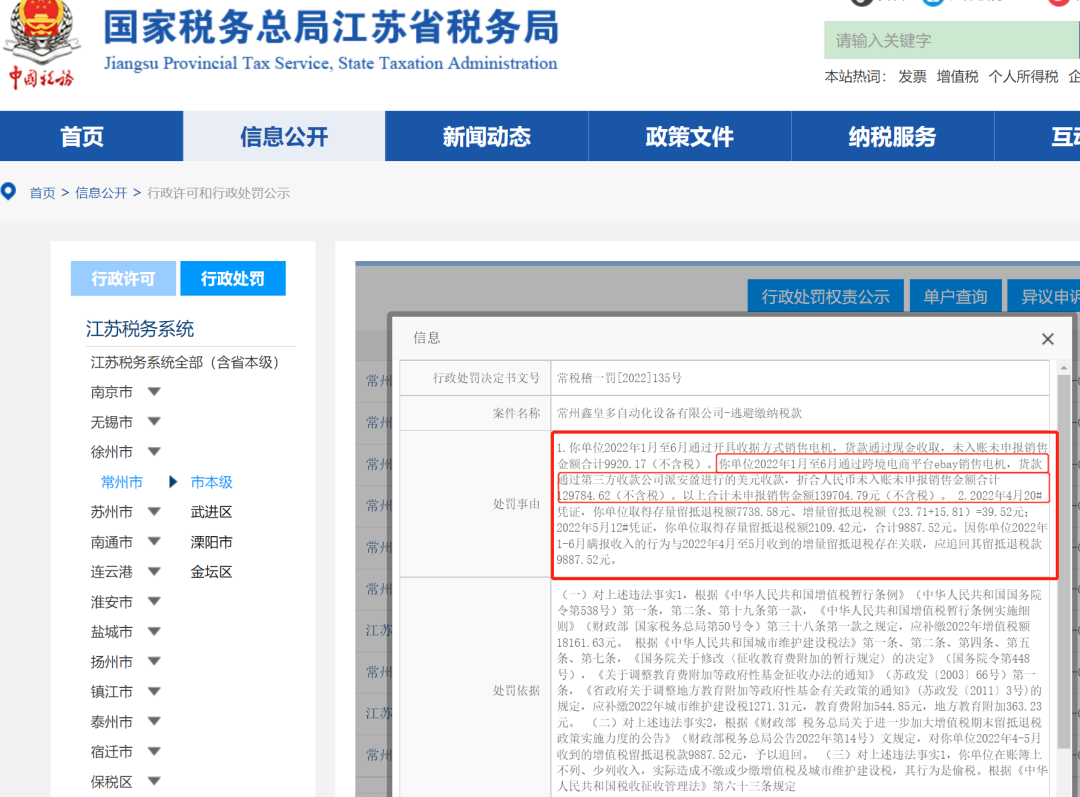The image size is (1080, 797).
Task: Click the 处罚事由 label
Action: point(516,504)
